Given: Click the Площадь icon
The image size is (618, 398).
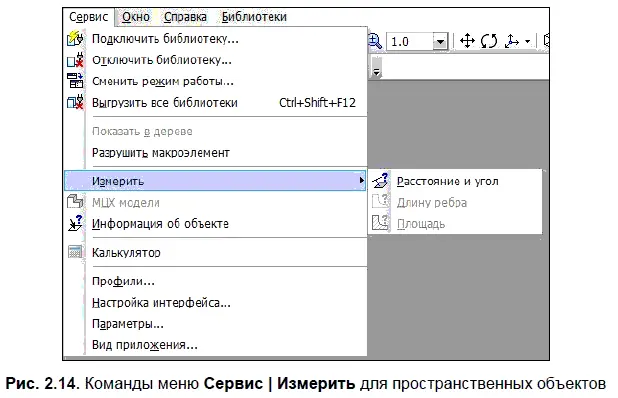Looking at the screenshot, I should (x=380, y=223).
